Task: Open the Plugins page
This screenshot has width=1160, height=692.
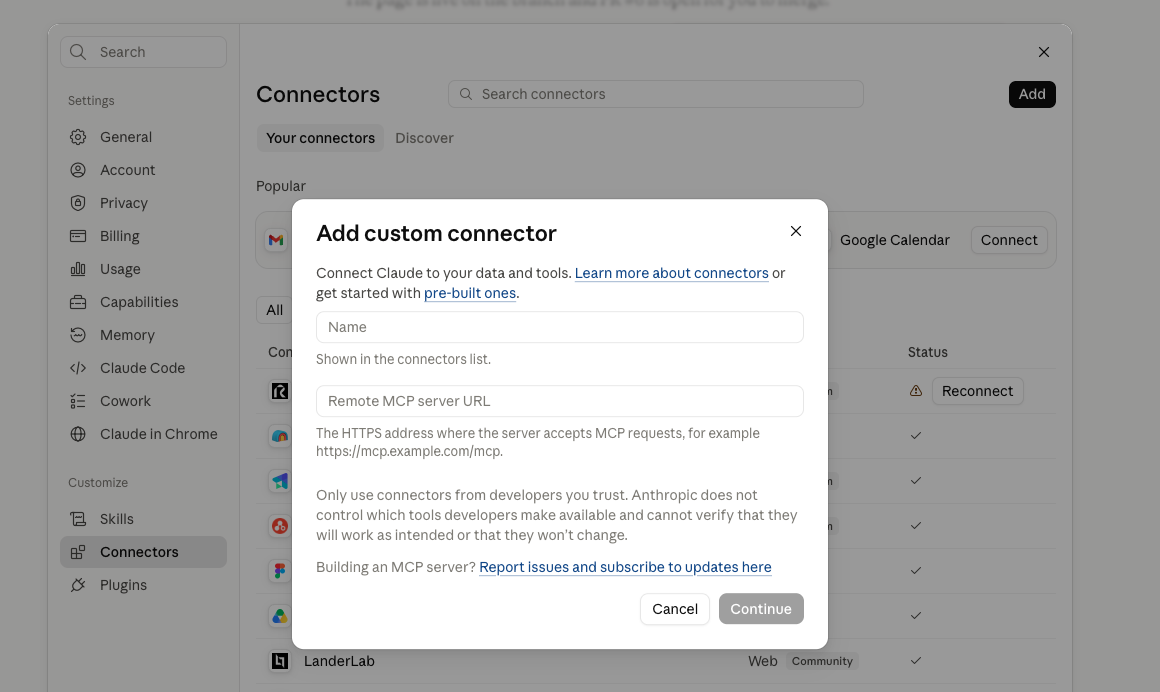Action: click(x=144, y=585)
